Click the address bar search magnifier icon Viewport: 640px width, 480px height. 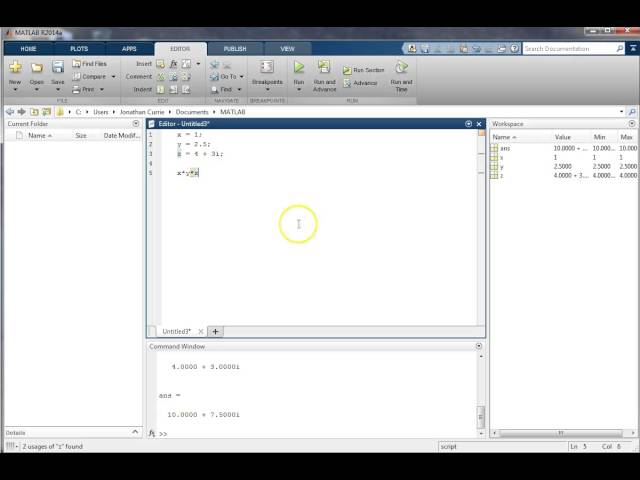(x=632, y=112)
